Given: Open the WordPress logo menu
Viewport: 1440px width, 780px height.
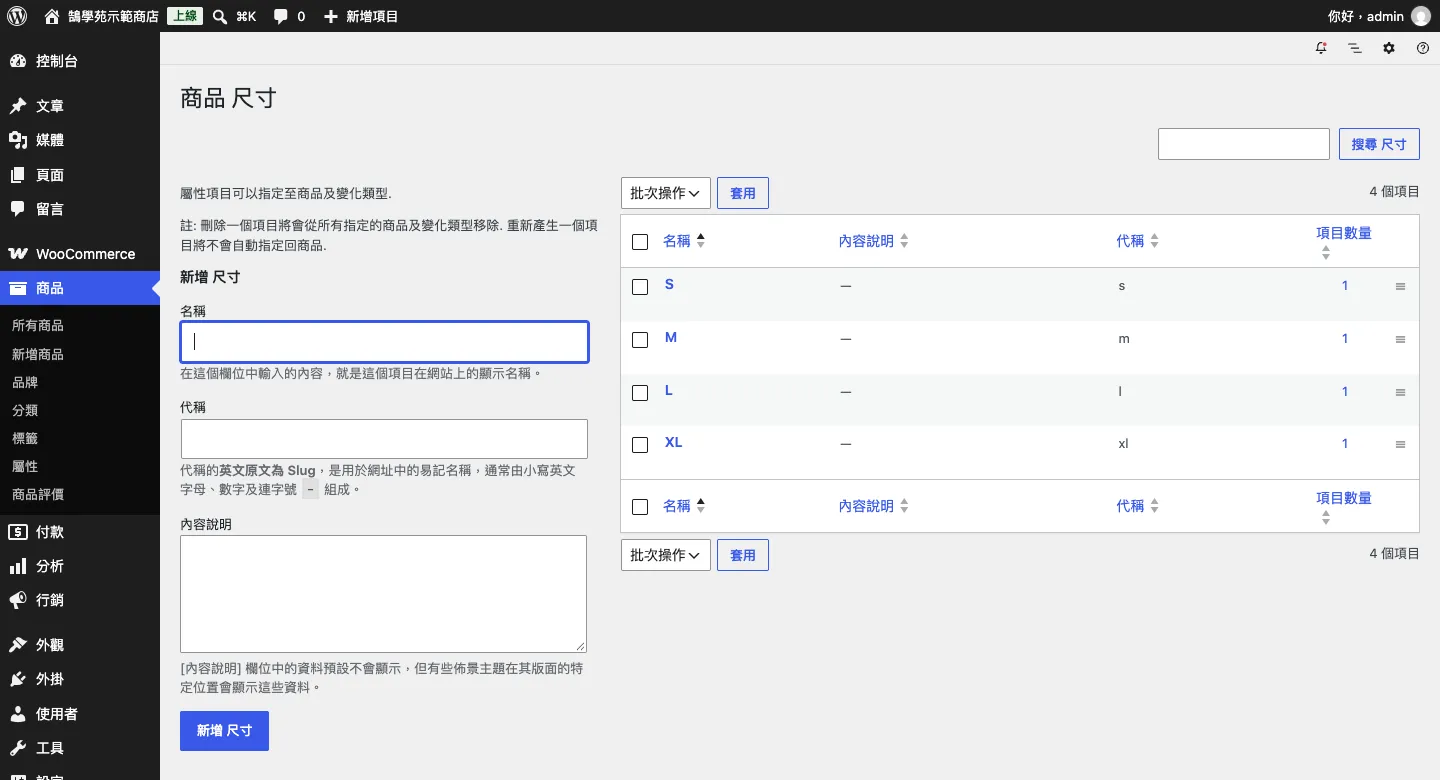Looking at the screenshot, I should 17,16.
